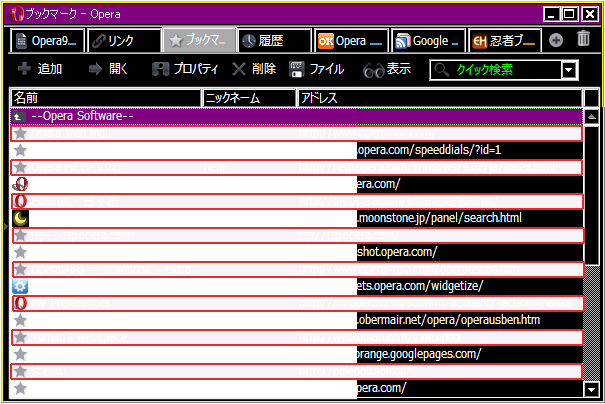Click the help nickname cell

point(215,167)
